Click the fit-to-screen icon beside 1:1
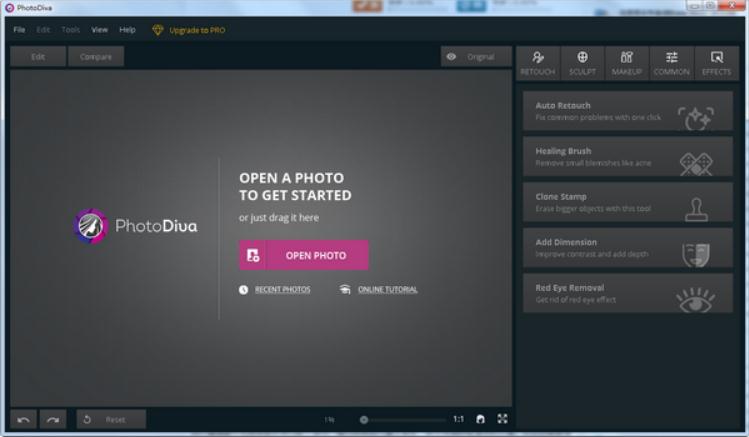 (x=480, y=419)
